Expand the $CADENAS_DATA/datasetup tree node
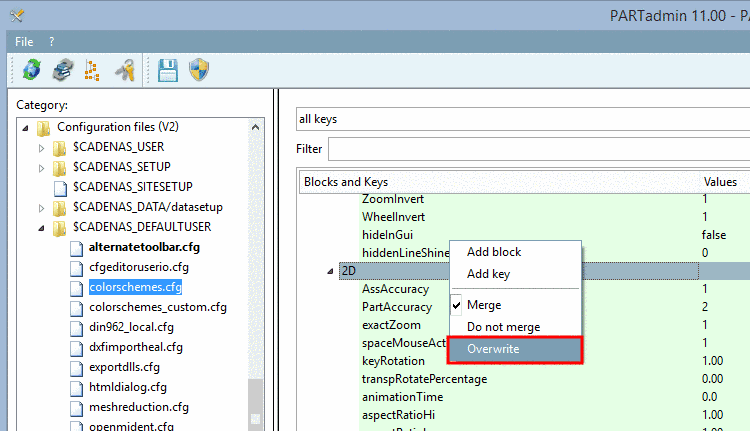Image resolution: width=750 pixels, height=431 pixels. coord(42,208)
